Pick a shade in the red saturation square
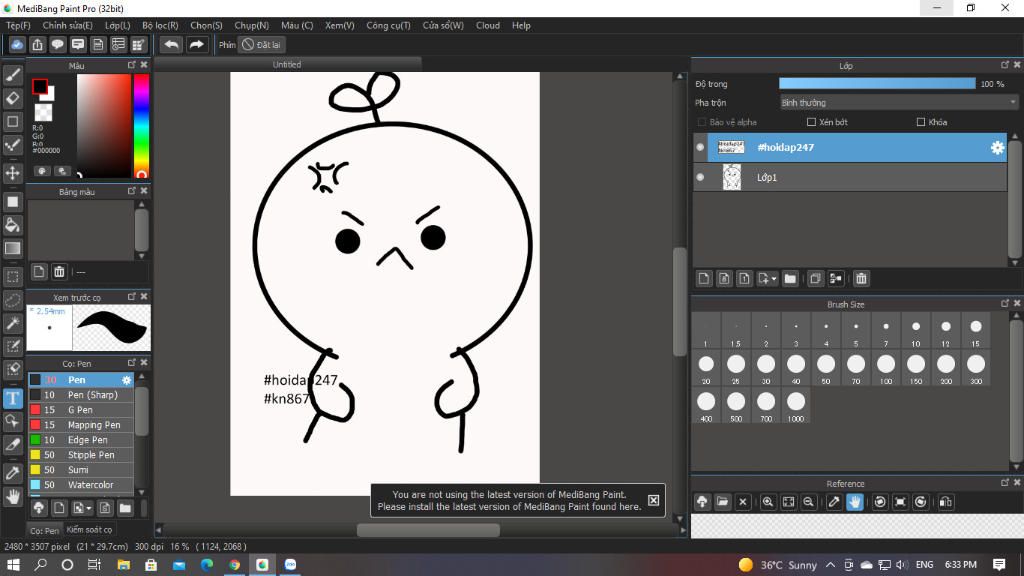 [x=104, y=125]
